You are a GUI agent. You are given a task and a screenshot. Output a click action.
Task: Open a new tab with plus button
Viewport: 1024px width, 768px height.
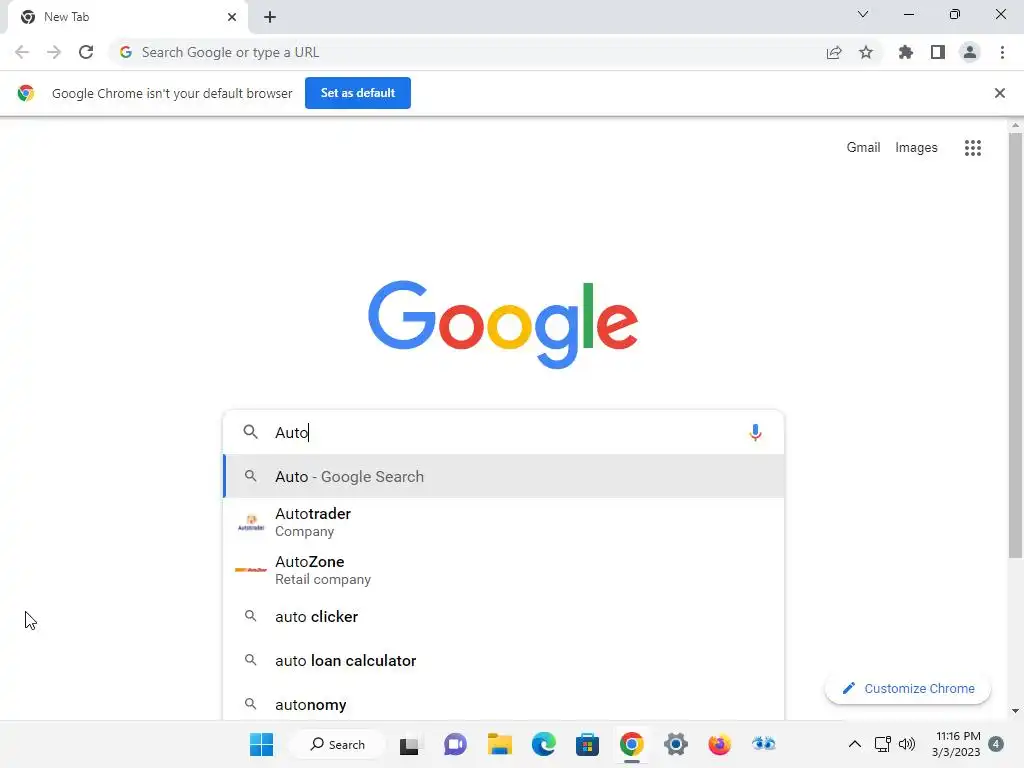[x=270, y=17]
